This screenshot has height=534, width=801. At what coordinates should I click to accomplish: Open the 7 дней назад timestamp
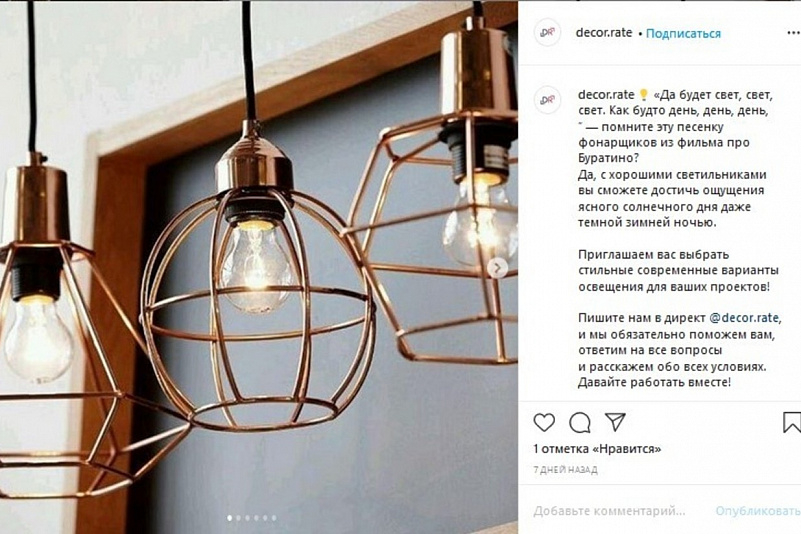coord(565,470)
